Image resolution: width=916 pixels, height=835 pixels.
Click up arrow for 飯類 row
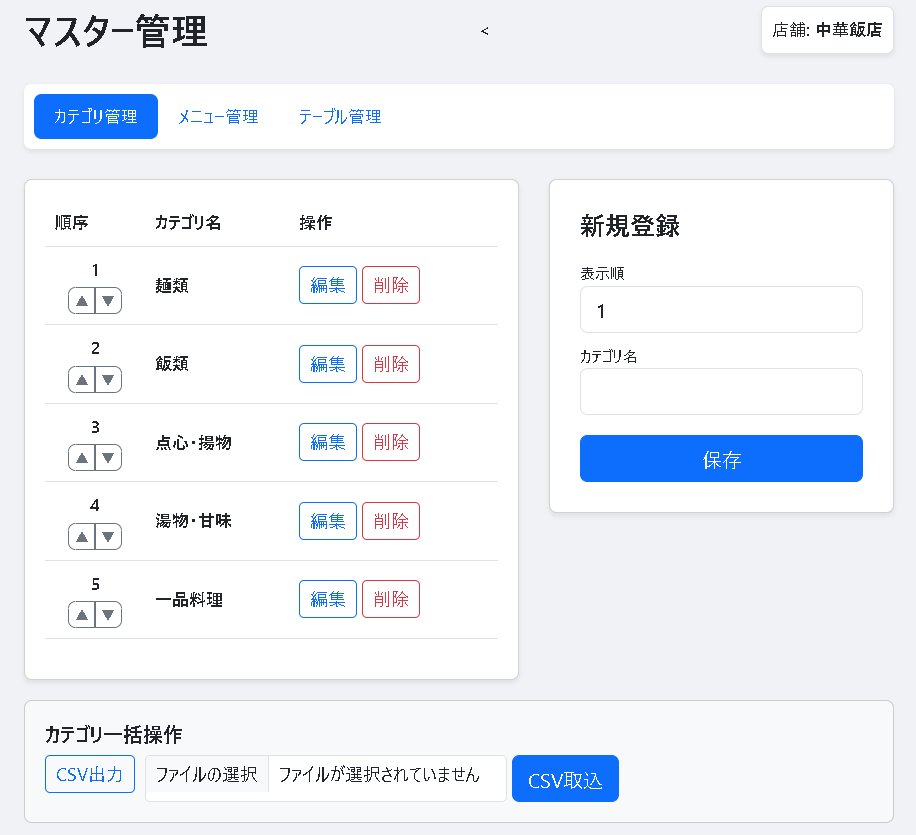point(82,379)
